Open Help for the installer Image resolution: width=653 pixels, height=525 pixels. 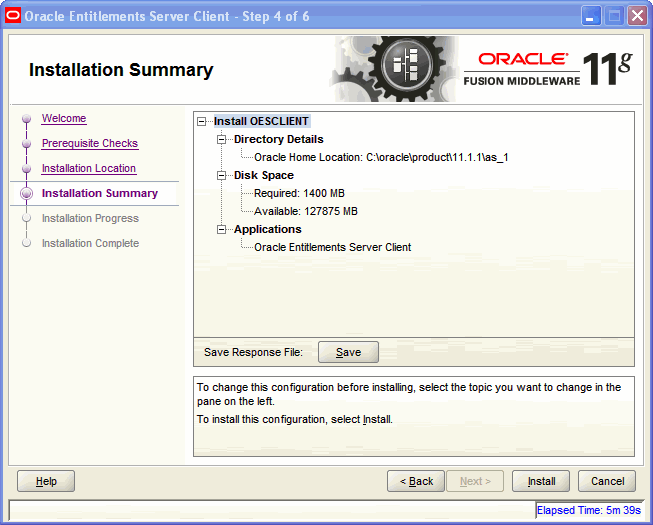[46, 481]
